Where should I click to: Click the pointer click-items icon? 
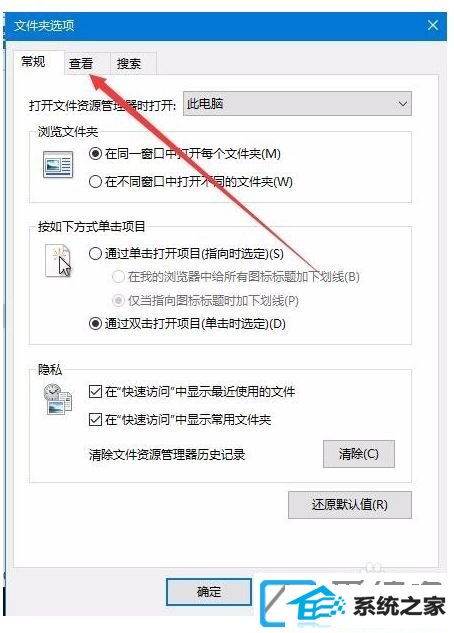59,261
